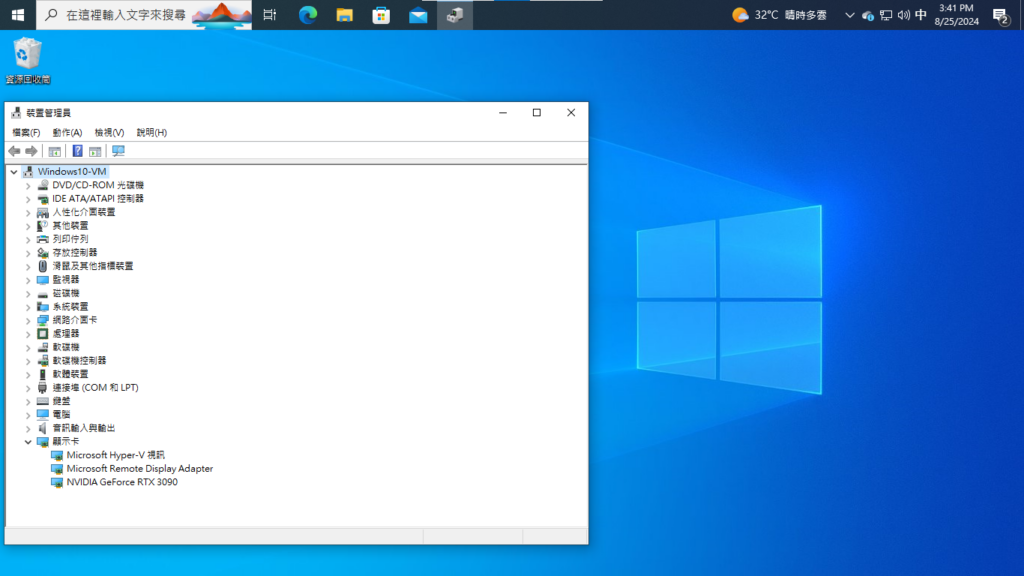This screenshot has width=1024, height=576.
Task: Click the keyboard icon beside 鍵盤
Action: (42, 401)
